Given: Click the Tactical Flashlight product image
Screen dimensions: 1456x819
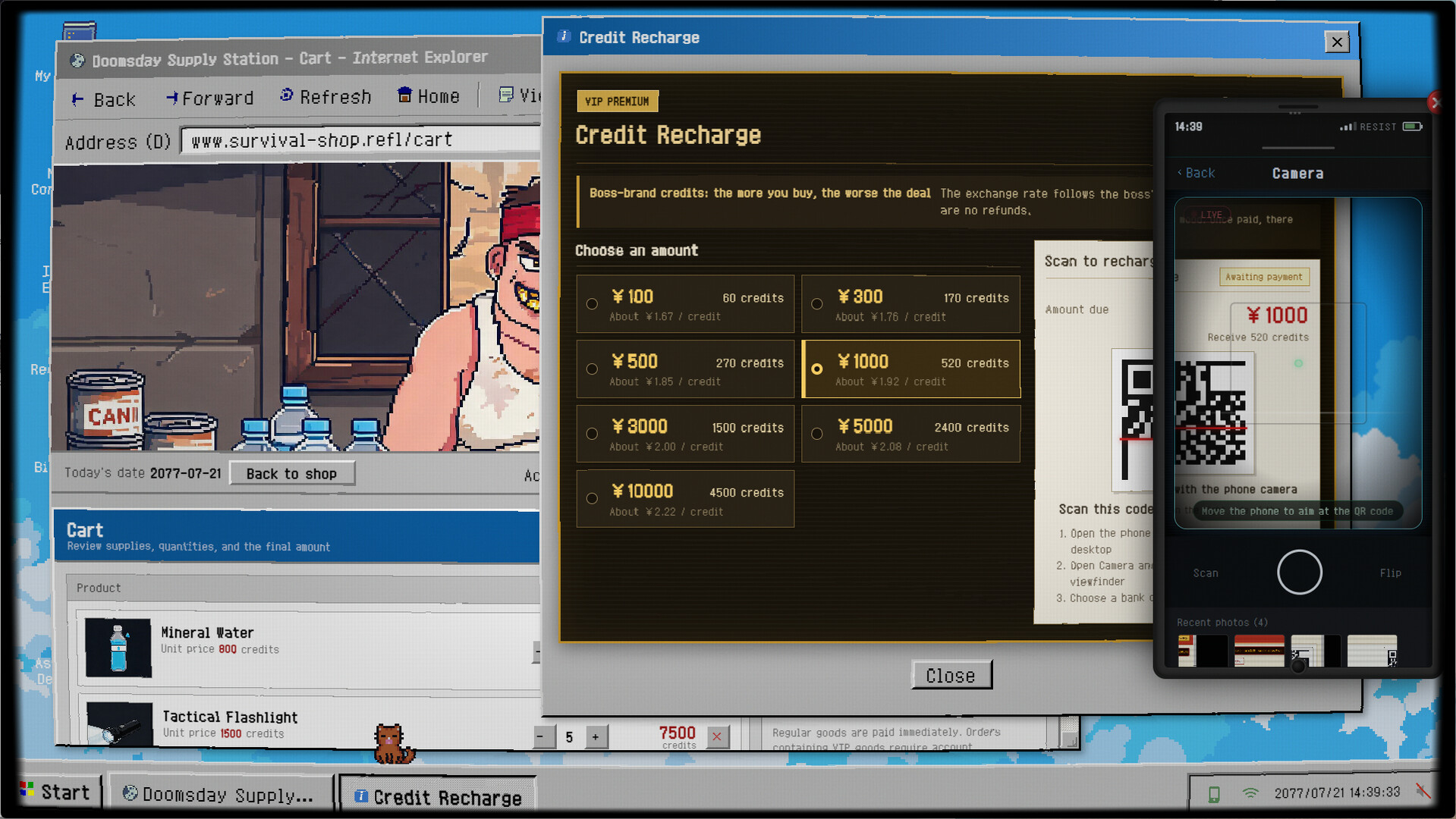Looking at the screenshot, I should click(119, 723).
